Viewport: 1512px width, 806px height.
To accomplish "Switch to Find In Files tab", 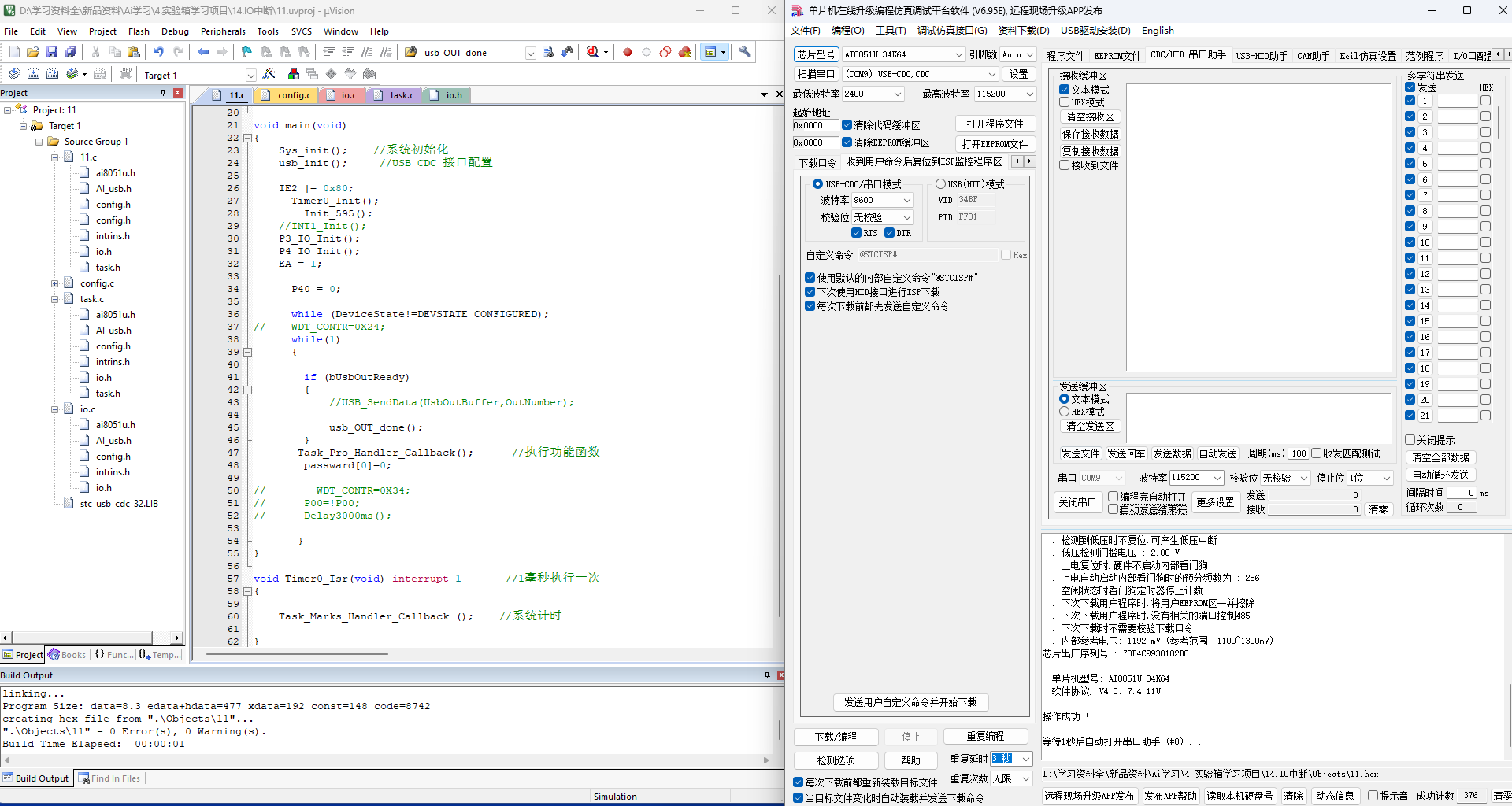I will pos(109,778).
